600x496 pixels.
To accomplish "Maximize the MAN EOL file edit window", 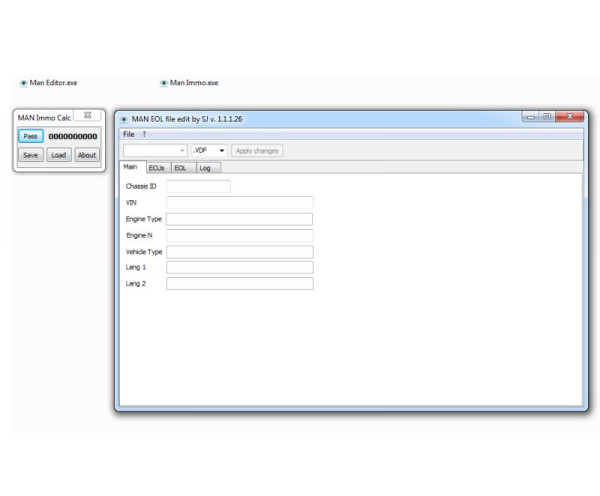I will [547, 117].
